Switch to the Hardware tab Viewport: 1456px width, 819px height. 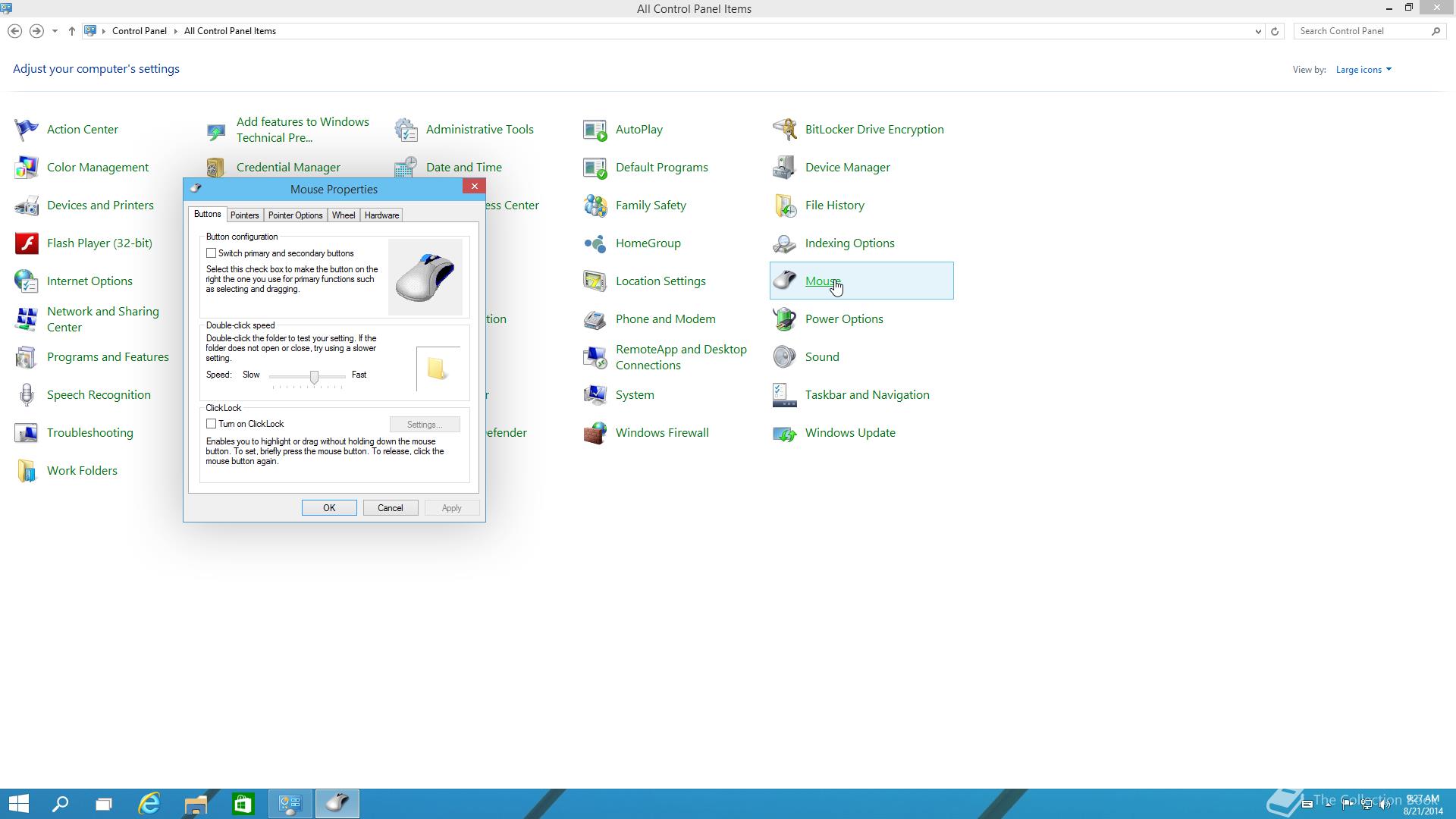[381, 215]
